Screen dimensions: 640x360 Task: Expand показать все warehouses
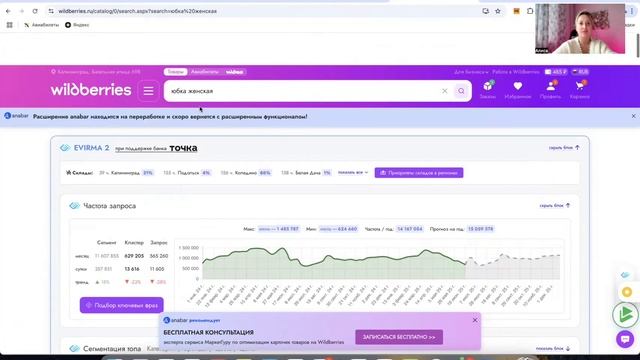point(353,173)
